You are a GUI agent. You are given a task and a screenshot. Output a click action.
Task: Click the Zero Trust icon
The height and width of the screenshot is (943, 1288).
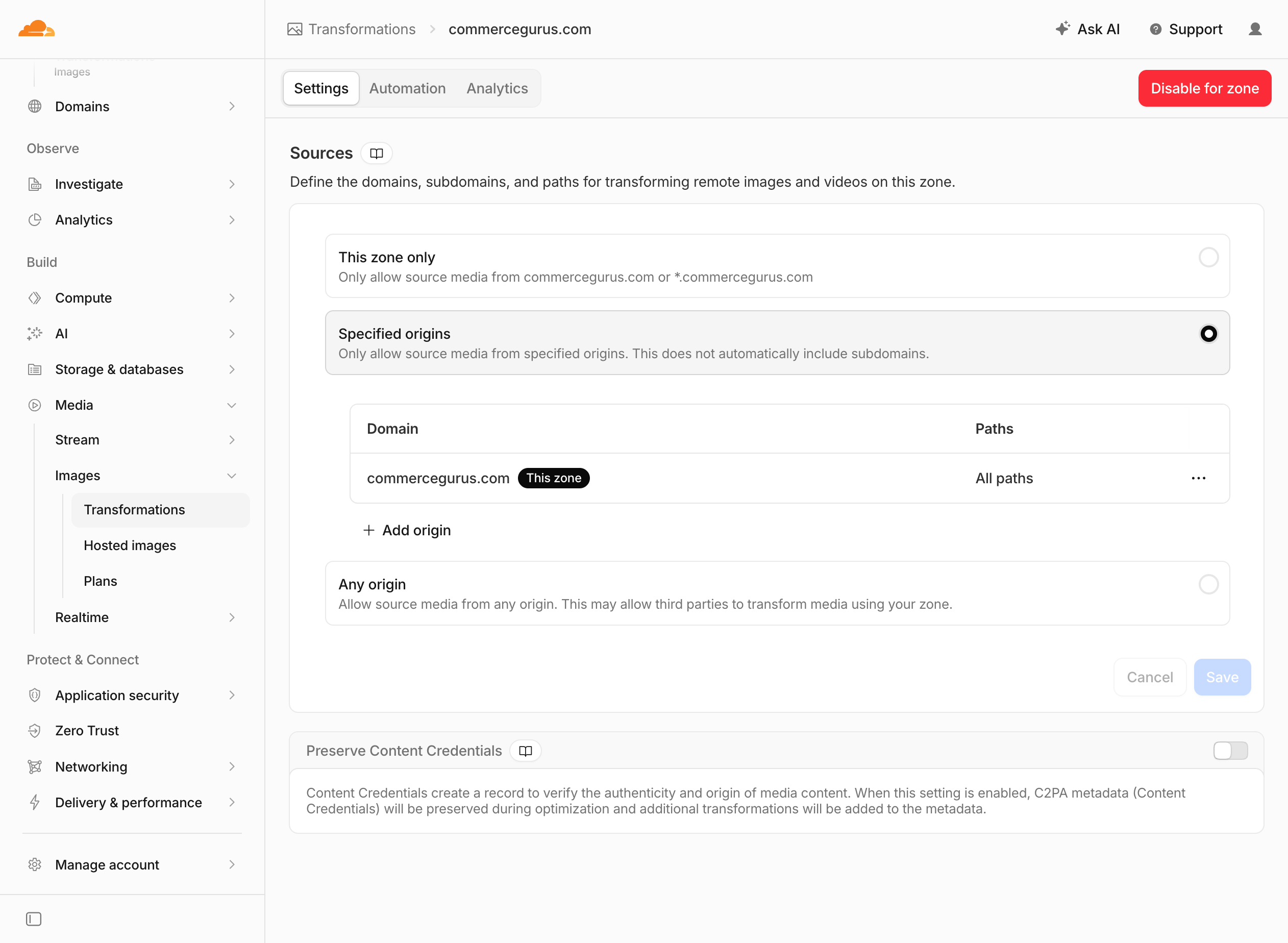[x=35, y=731]
